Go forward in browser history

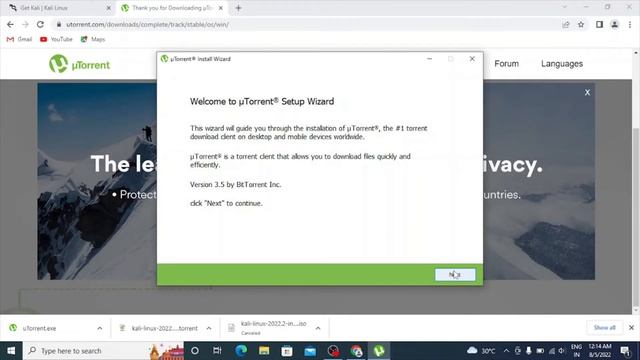click(x=25, y=24)
